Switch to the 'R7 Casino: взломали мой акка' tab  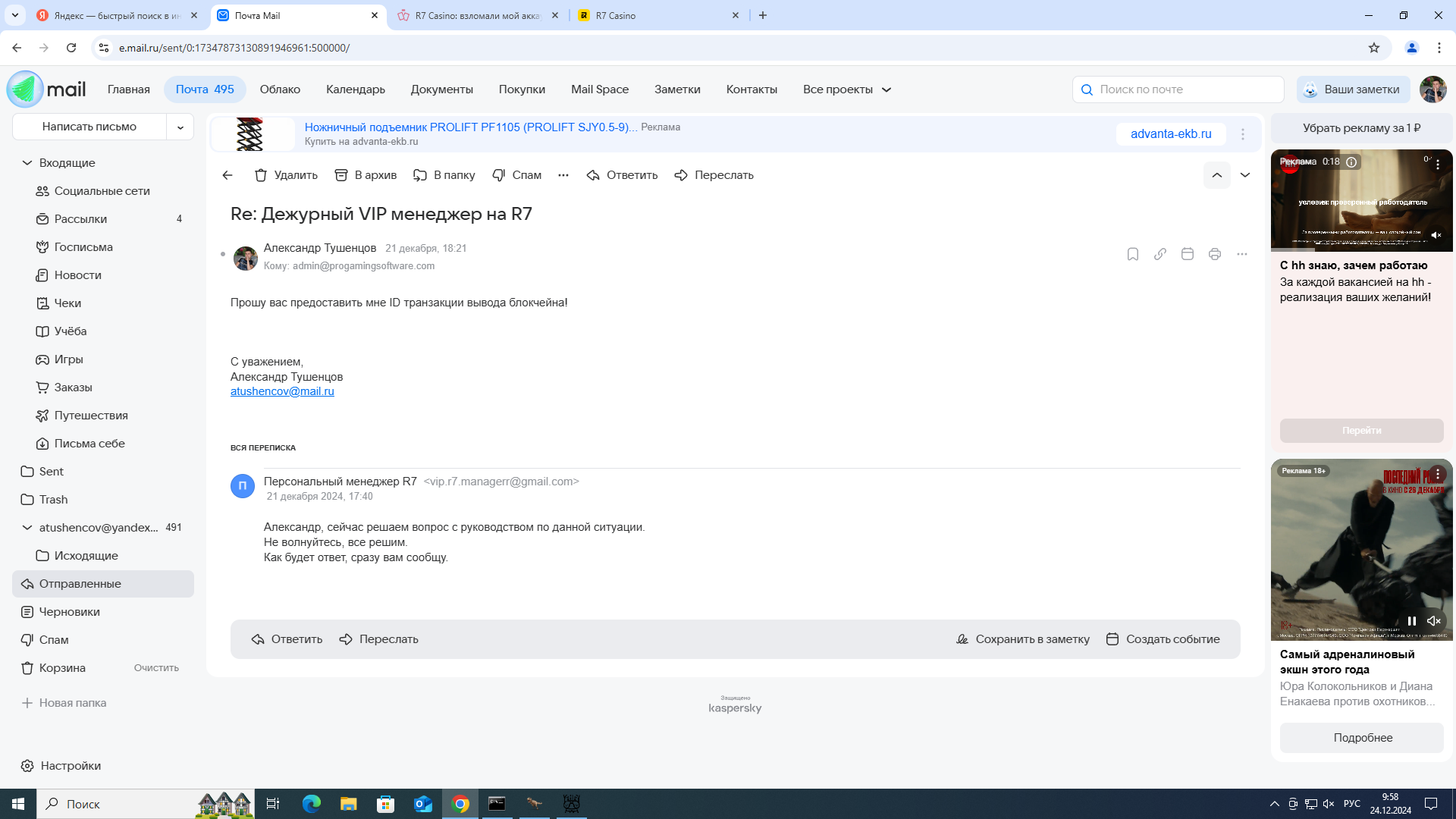pyautogui.click(x=478, y=15)
